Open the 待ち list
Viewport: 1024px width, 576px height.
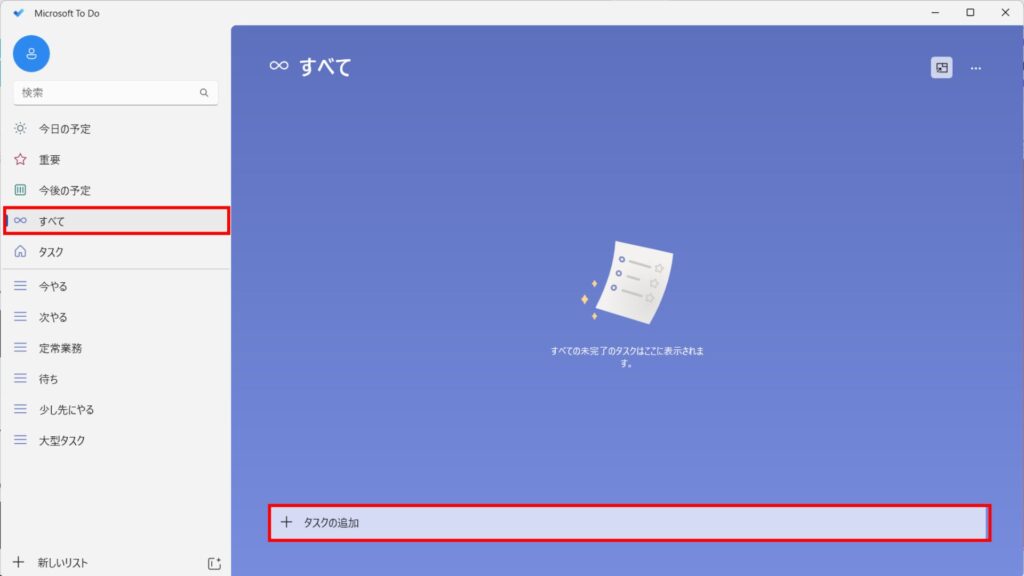(48, 379)
